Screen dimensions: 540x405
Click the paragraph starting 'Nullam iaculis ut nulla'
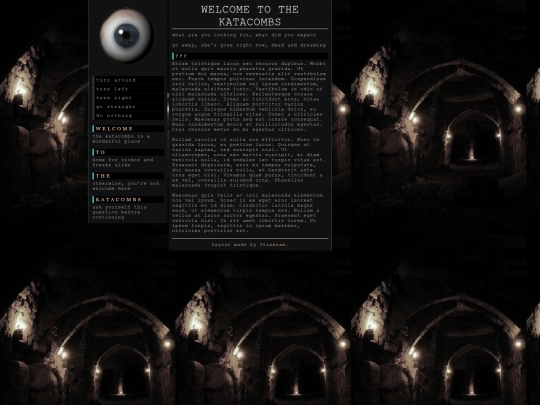pyautogui.click(x=249, y=163)
